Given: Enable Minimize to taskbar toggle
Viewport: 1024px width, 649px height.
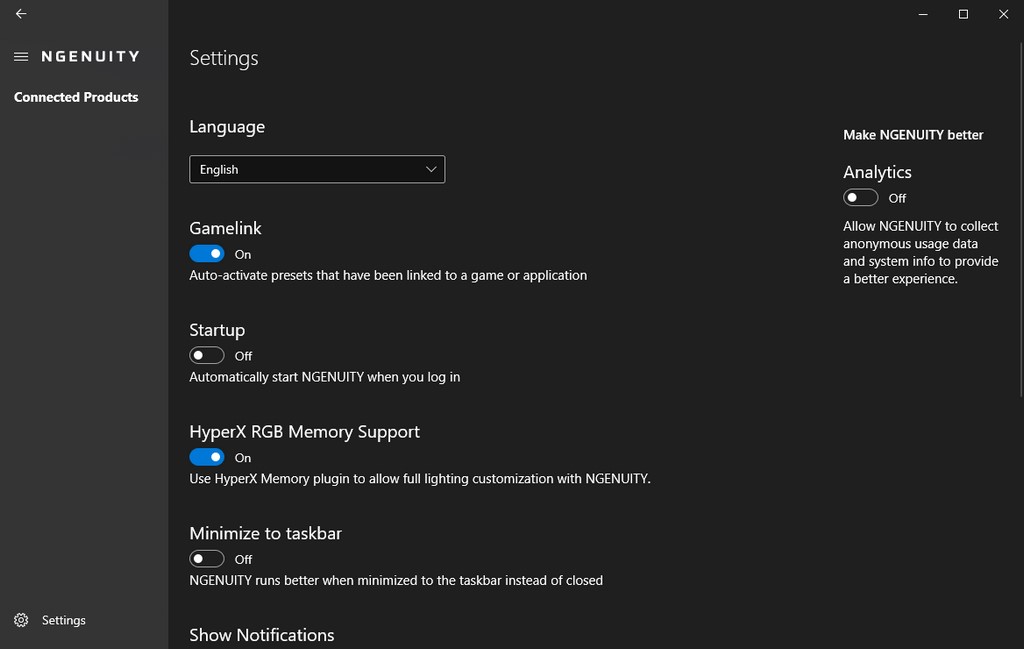Looking at the screenshot, I should click(206, 559).
